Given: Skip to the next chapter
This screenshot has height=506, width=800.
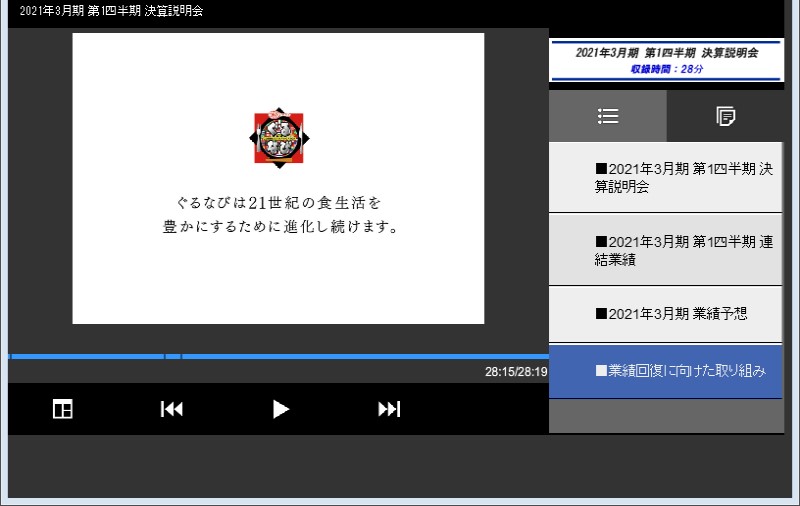Looking at the screenshot, I should (389, 409).
